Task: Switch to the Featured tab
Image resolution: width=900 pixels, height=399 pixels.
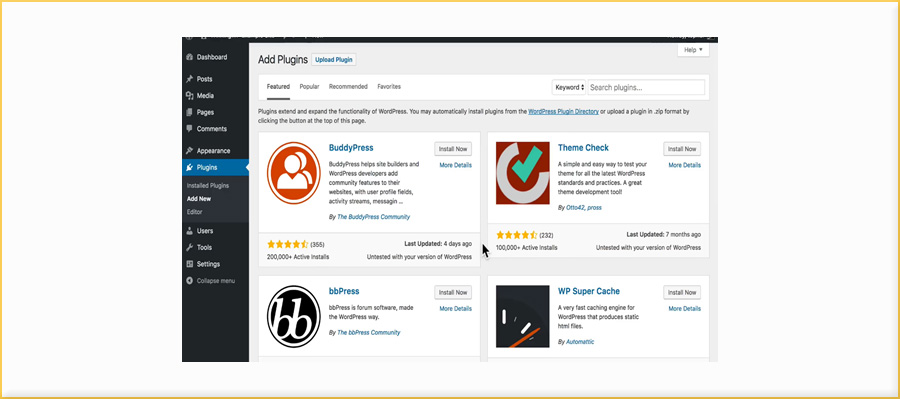Action: [278, 87]
